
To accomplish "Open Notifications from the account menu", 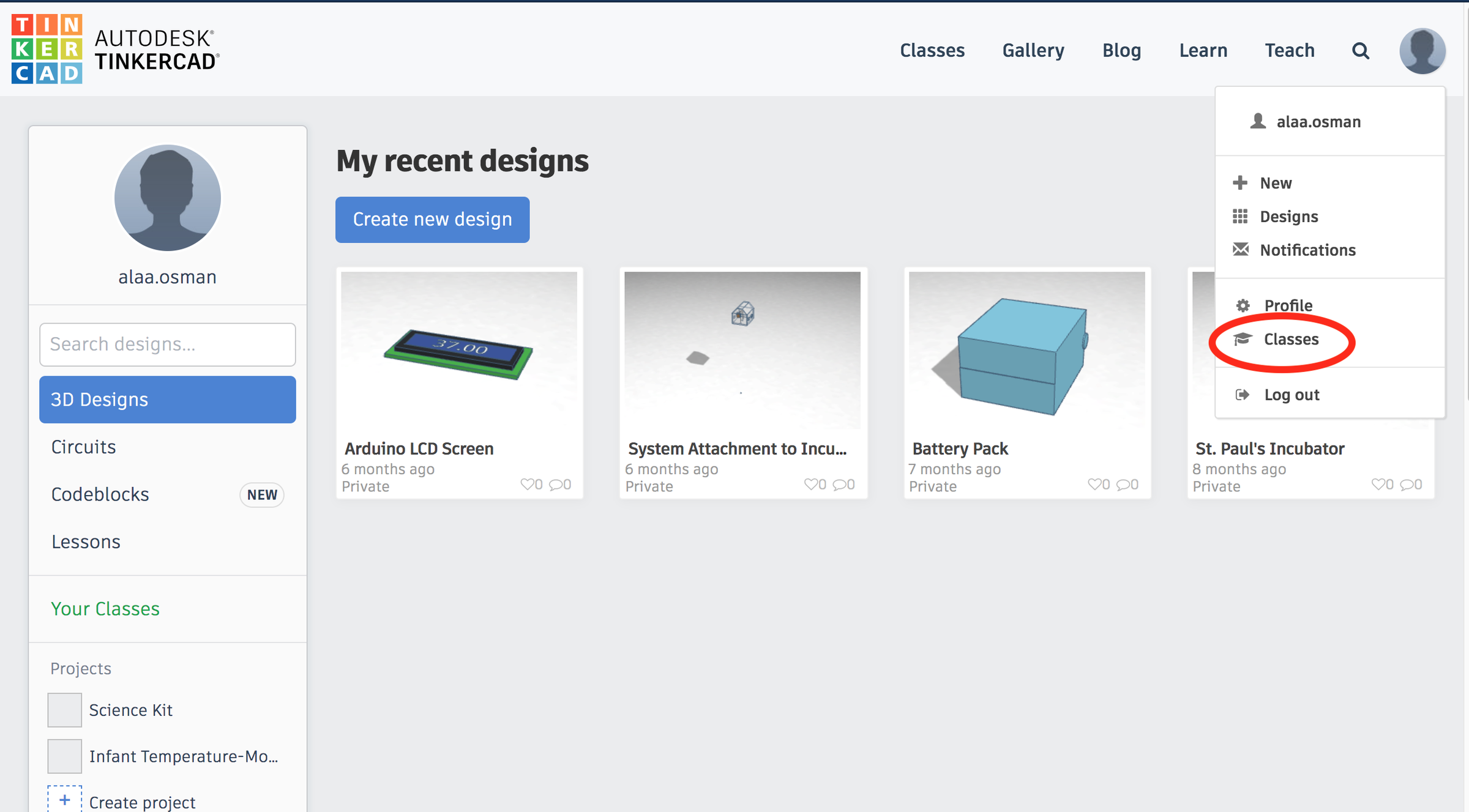I will tap(1307, 250).
